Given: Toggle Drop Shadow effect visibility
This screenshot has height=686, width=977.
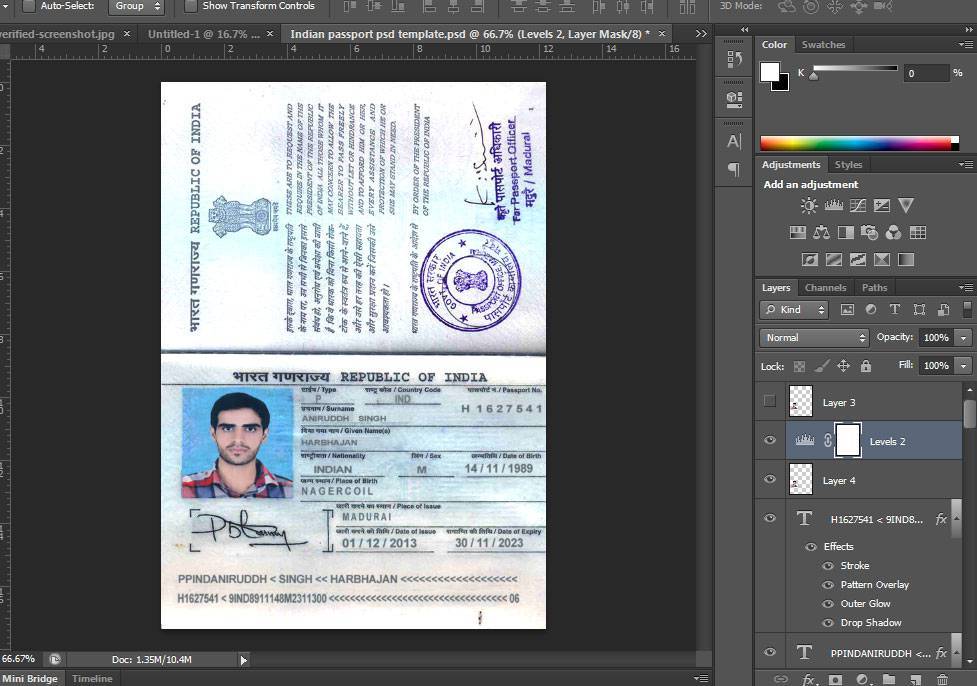Looking at the screenshot, I should pyautogui.click(x=827, y=623).
